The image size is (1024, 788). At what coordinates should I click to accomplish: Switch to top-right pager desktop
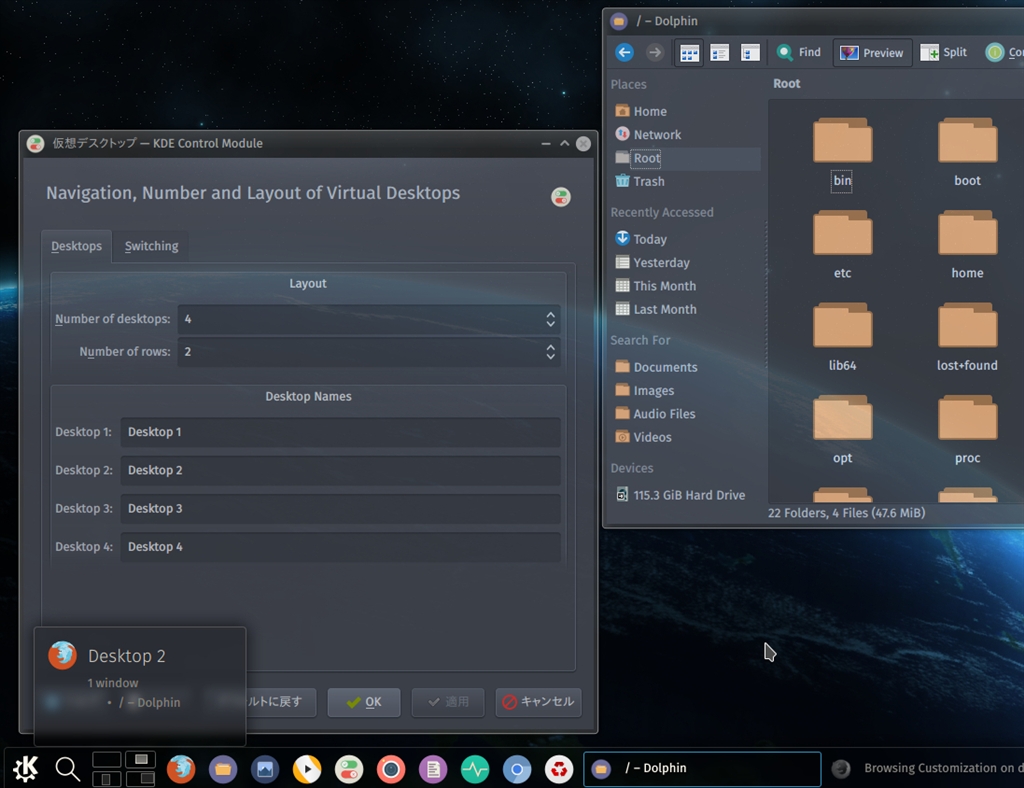(140, 759)
